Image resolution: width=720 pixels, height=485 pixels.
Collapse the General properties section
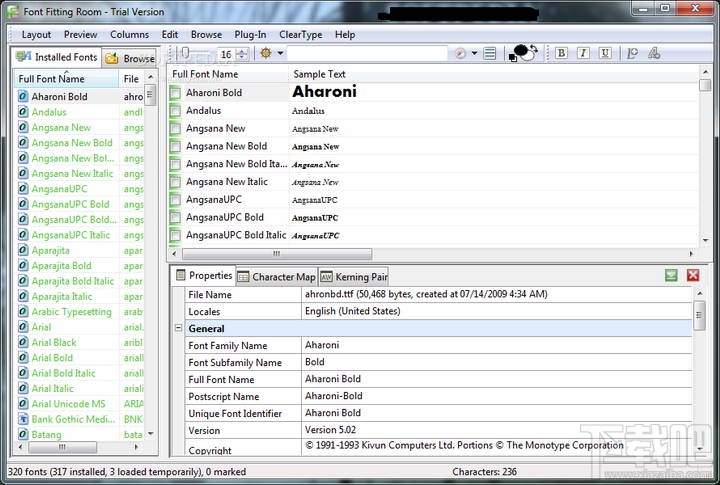(179, 328)
